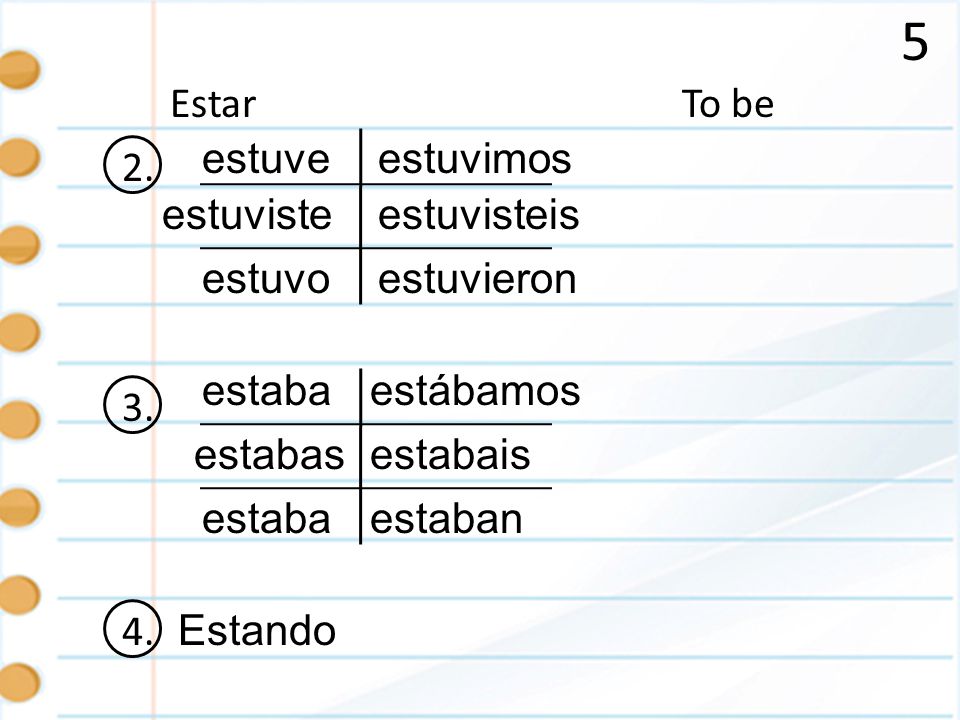Select the Estar heading
This screenshot has height=720, width=960.
pos(213,104)
